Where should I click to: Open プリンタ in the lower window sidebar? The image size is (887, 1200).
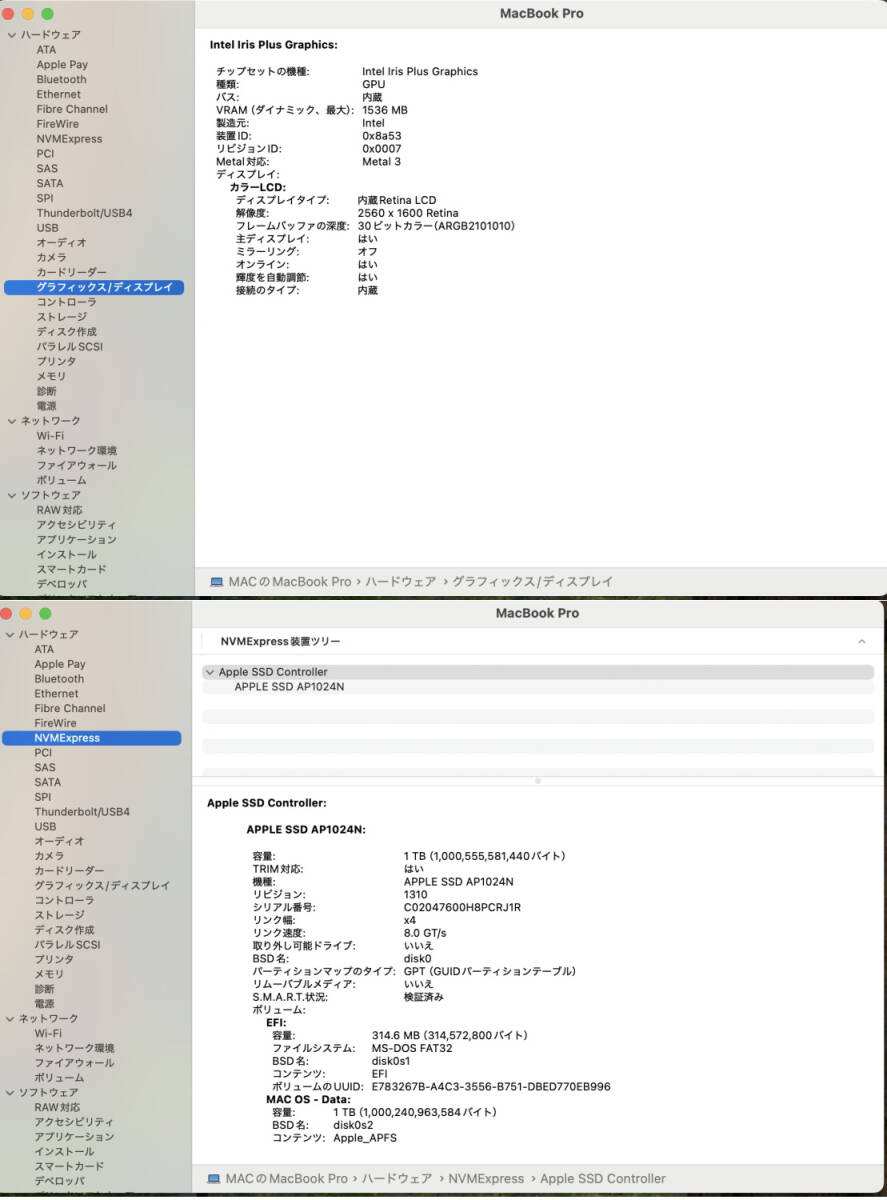(x=54, y=960)
